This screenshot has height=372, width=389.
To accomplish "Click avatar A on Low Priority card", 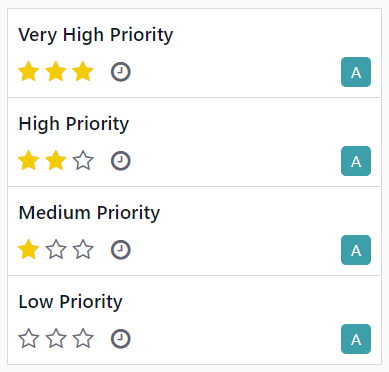I will point(356,339).
